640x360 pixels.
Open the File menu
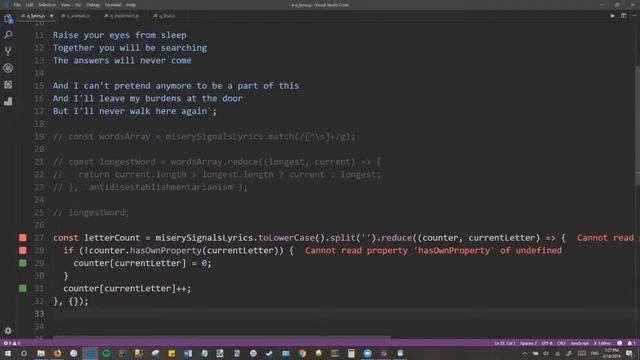(17, 5)
